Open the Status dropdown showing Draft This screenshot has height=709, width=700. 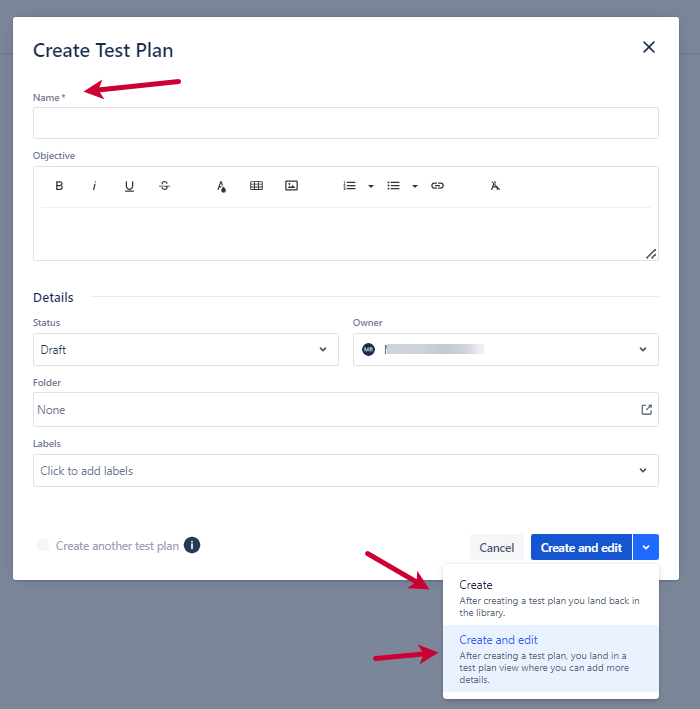(x=186, y=350)
